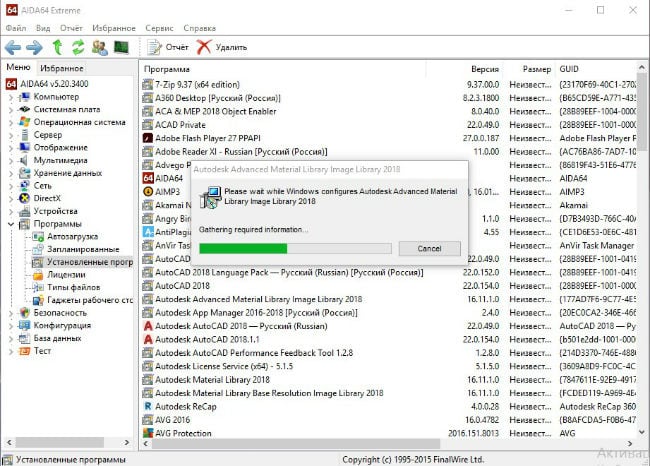Viewport: 650px width, 466px height.
Task: Expand the Системная плата tree node
Action: 11,109
